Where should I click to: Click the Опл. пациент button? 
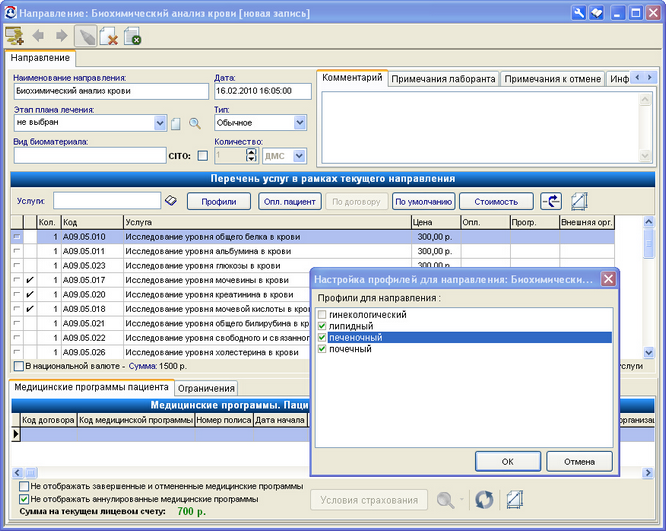290,202
